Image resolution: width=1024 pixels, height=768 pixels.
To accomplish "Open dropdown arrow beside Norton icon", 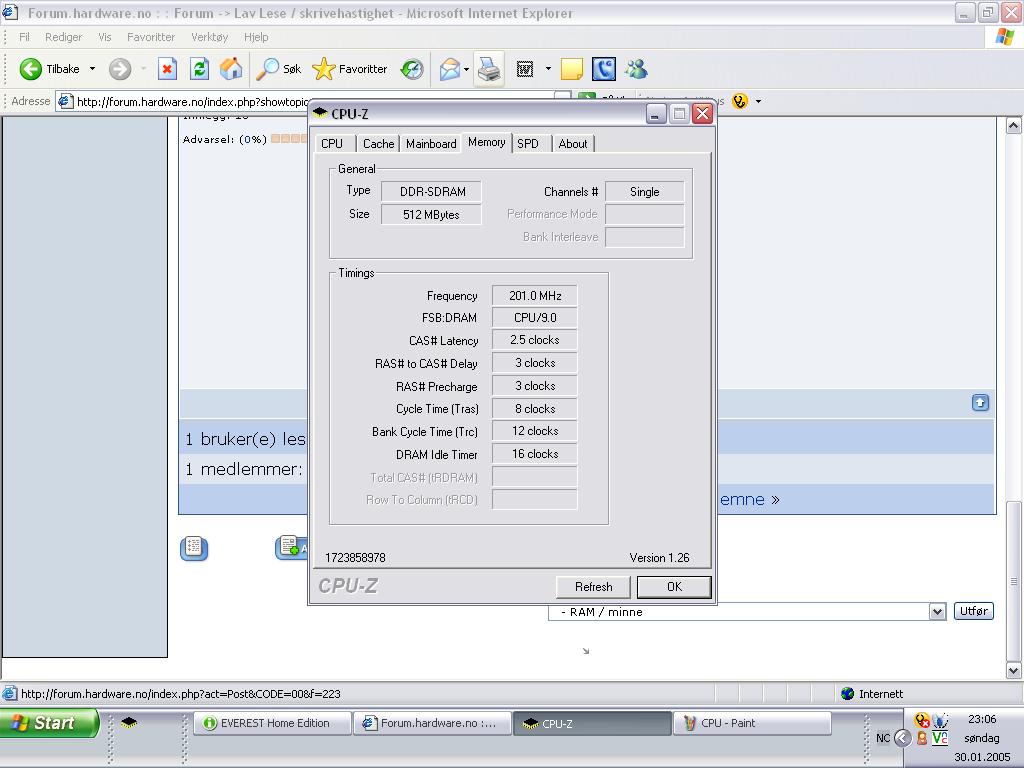I will click(x=758, y=101).
